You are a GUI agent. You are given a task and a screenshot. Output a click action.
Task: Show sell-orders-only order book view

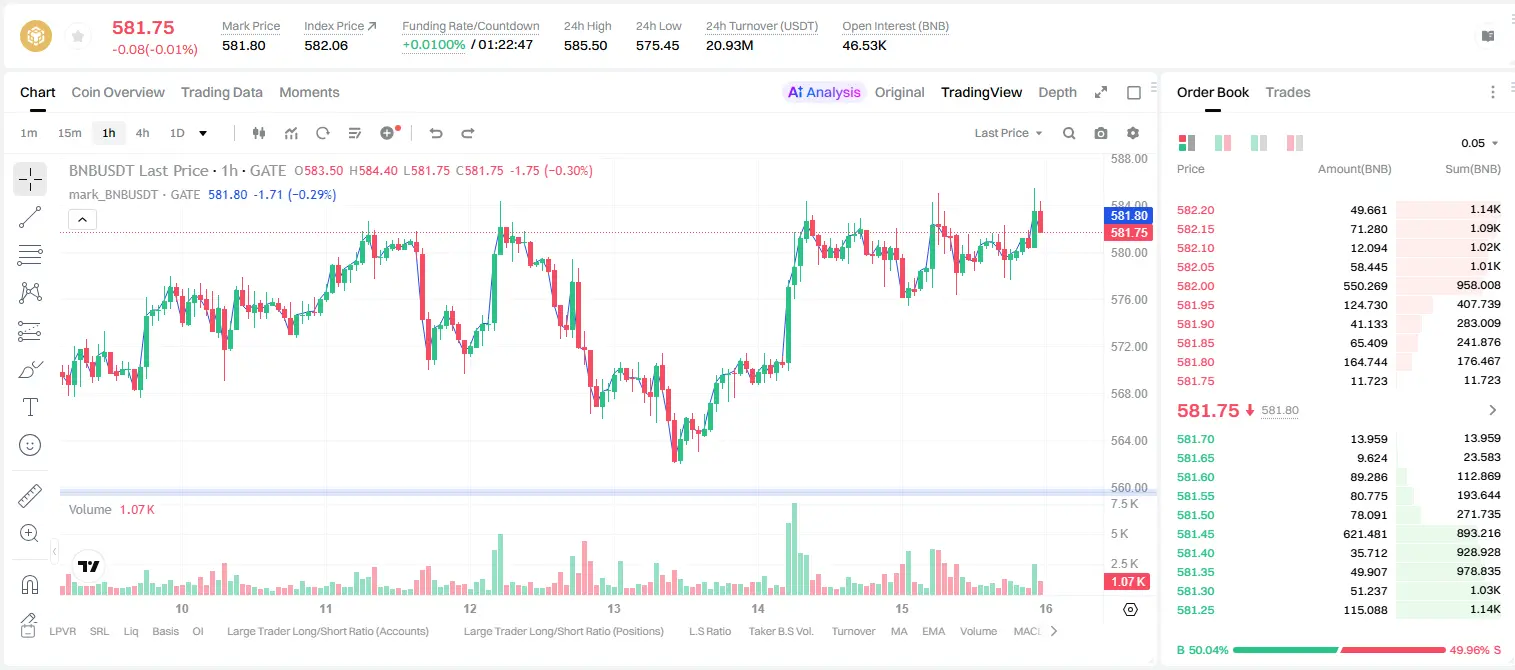(1294, 143)
